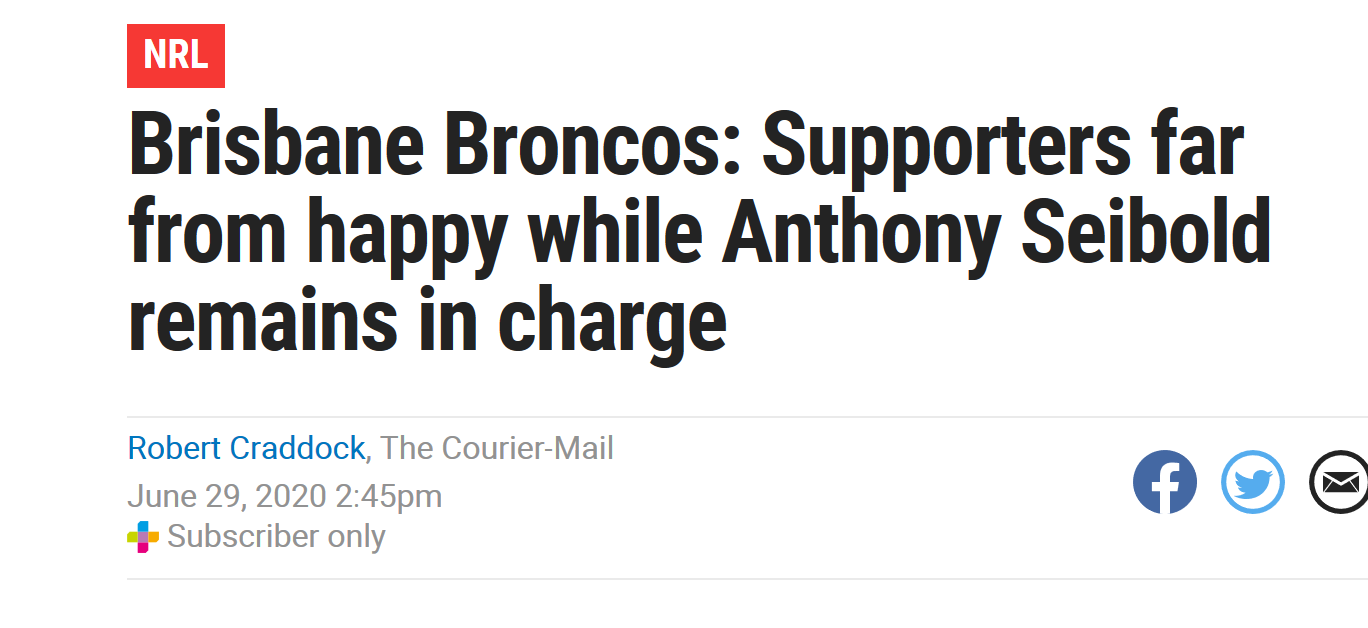
Task: Click 'Anthony Seibold' in the headline
Action: point(997,234)
